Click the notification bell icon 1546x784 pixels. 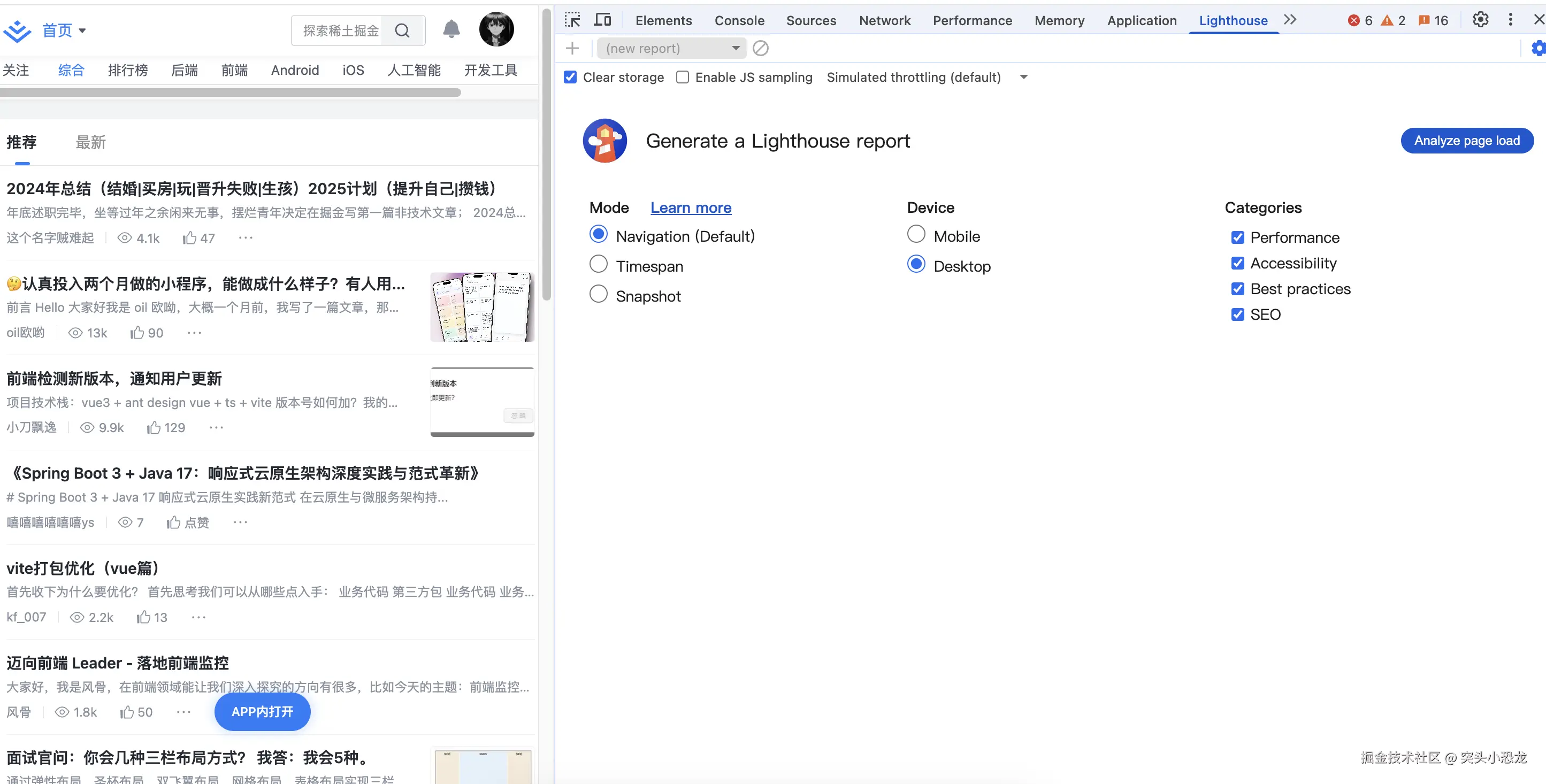(x=451, y=29)
